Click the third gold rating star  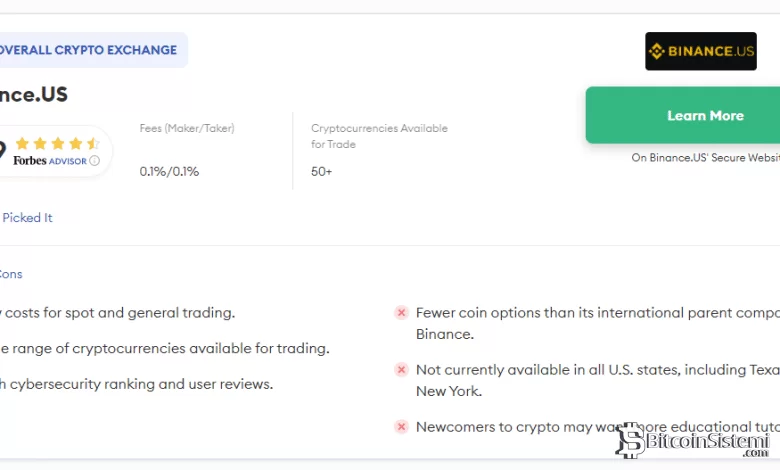58,144
